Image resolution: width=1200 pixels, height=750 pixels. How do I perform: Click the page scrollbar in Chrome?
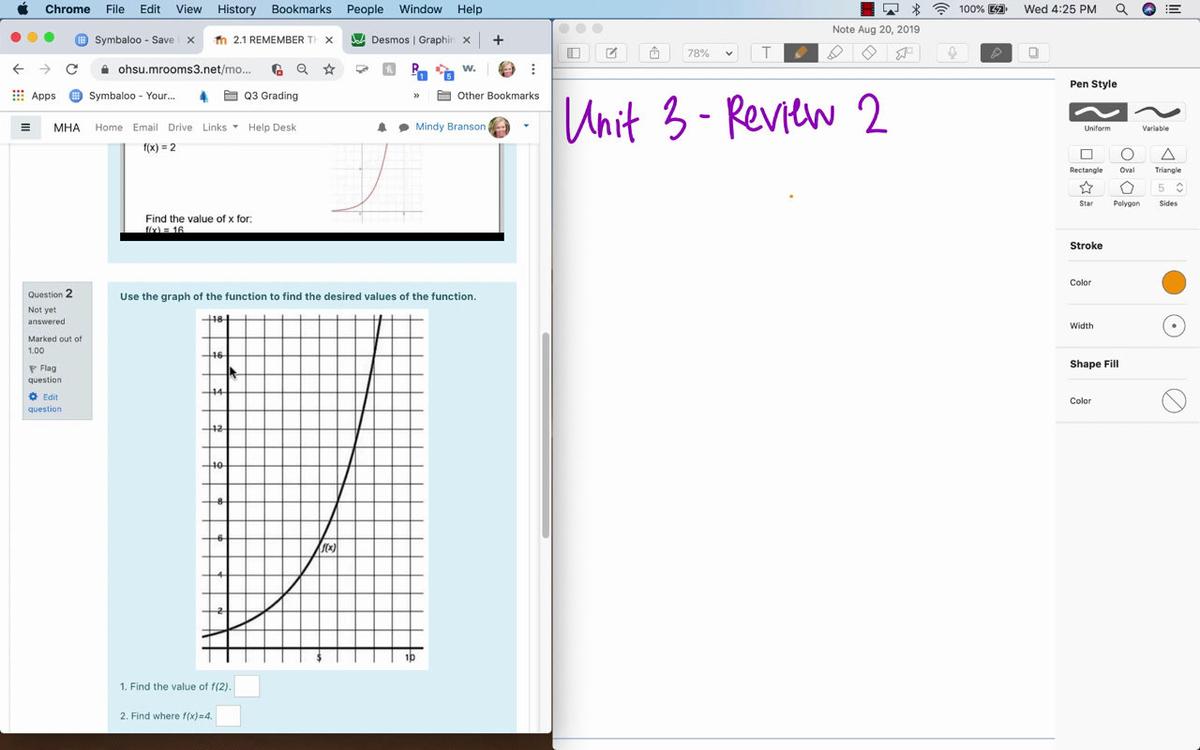545,436
